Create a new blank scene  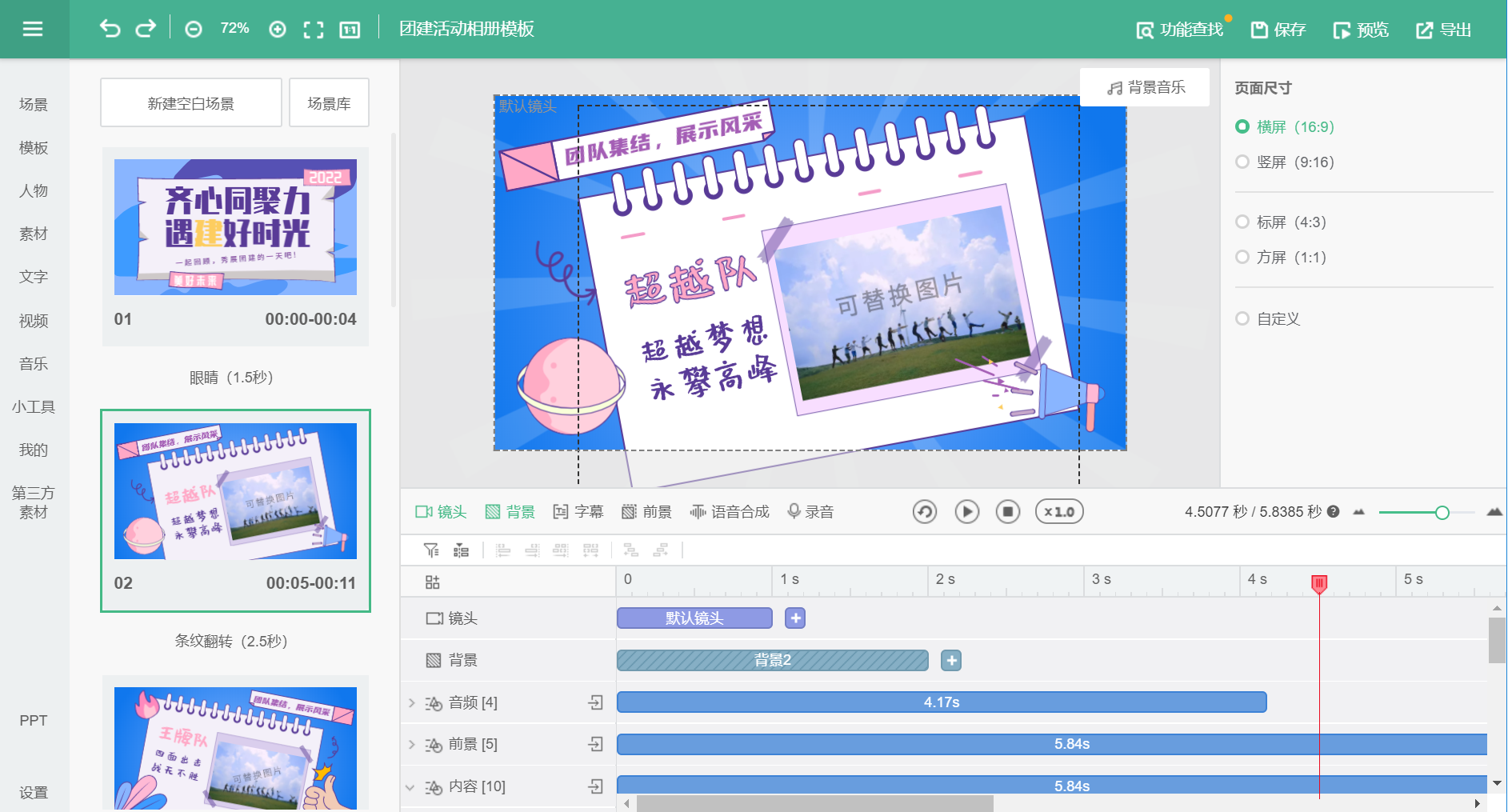[x=191, y=102]
